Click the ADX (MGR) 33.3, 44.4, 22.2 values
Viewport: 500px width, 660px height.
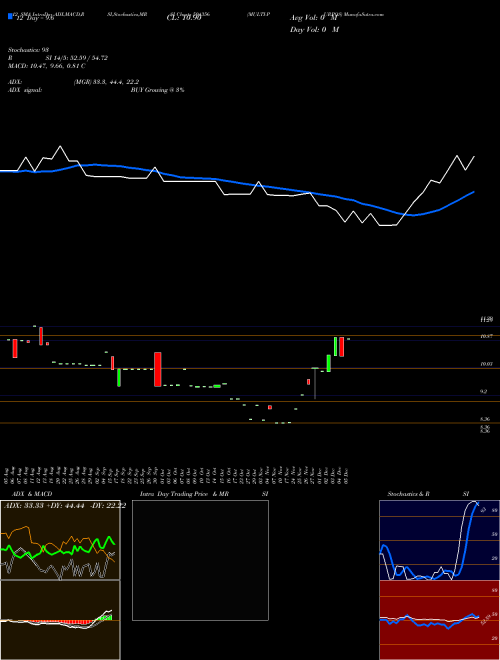106,82
